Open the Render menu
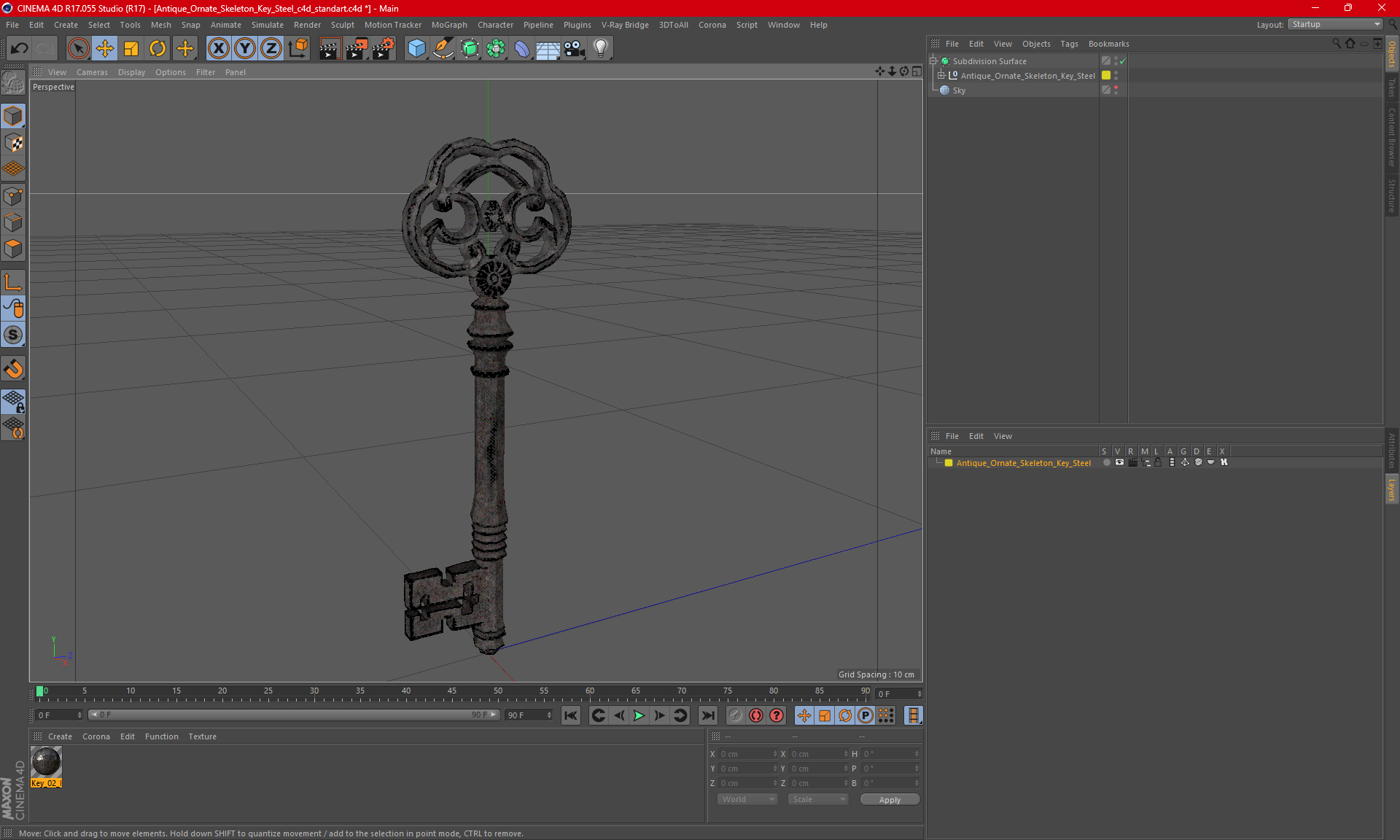 (307, 25)
